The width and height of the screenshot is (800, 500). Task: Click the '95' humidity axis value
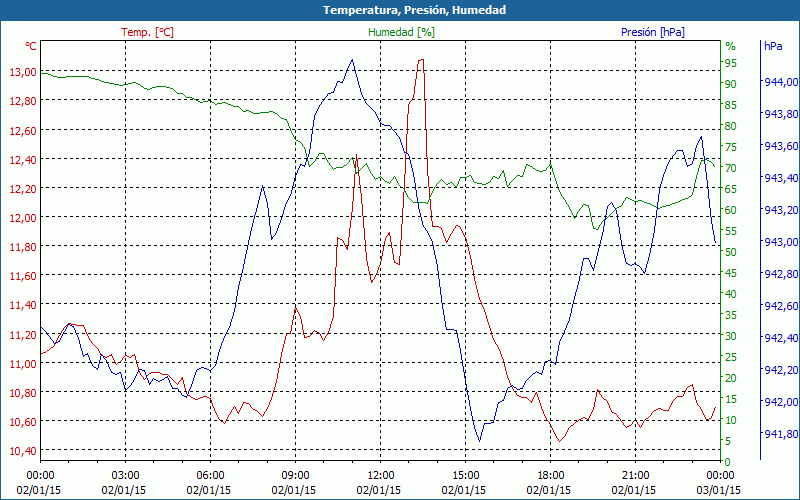point(731,63)
